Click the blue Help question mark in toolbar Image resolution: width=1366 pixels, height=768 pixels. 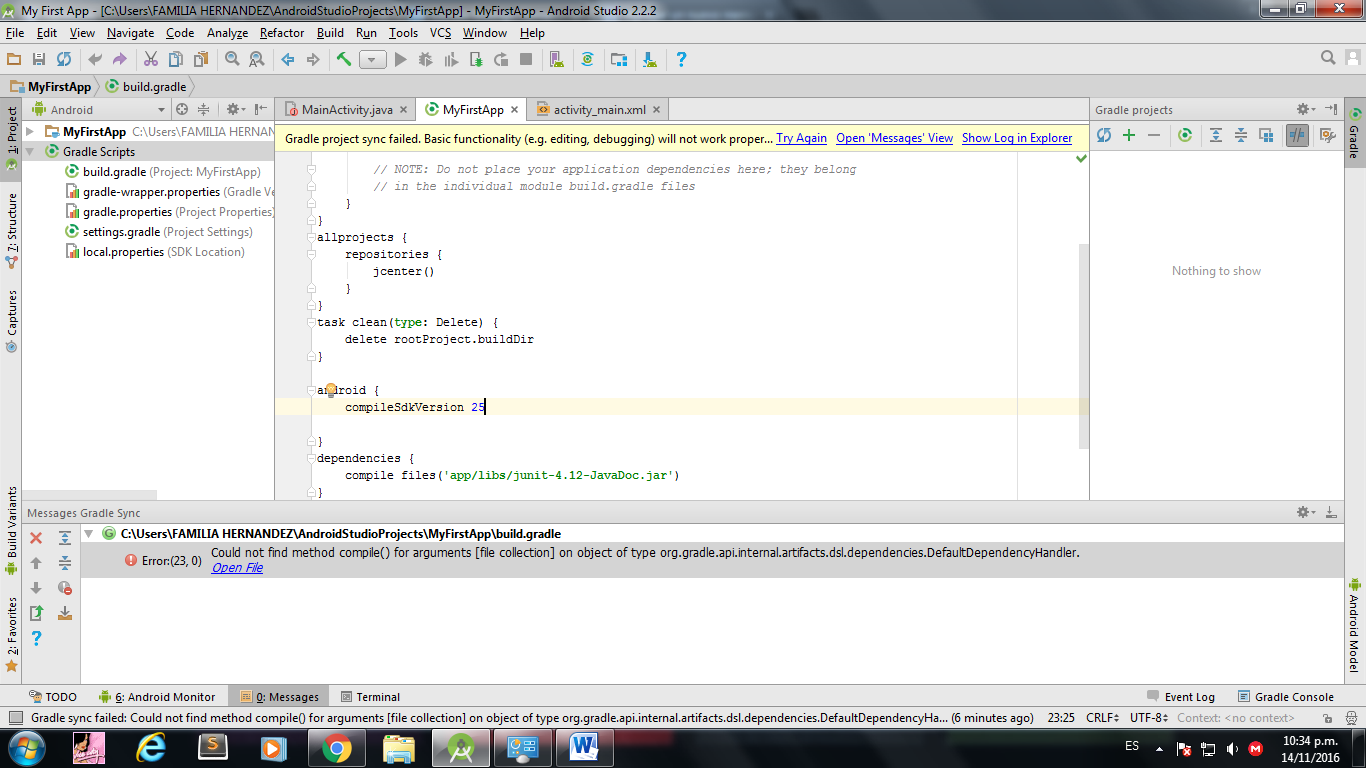(x=681, y=60)
